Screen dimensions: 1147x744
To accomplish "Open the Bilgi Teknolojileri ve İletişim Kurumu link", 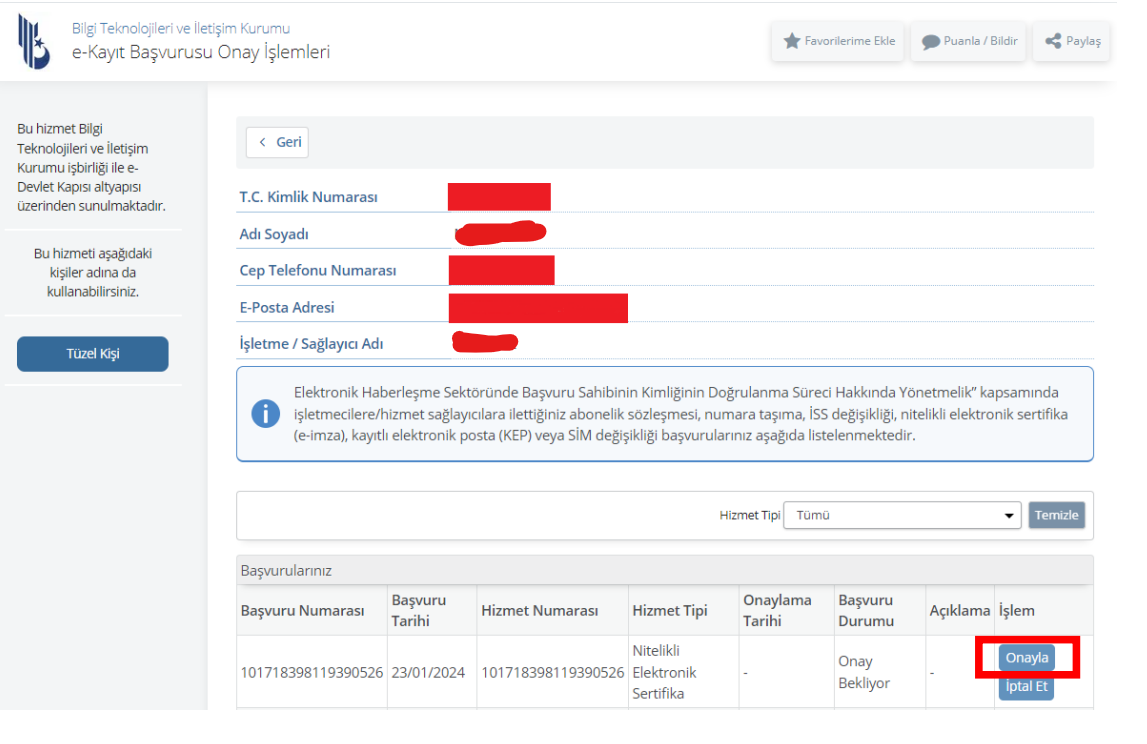I will (x=181, y=28).
